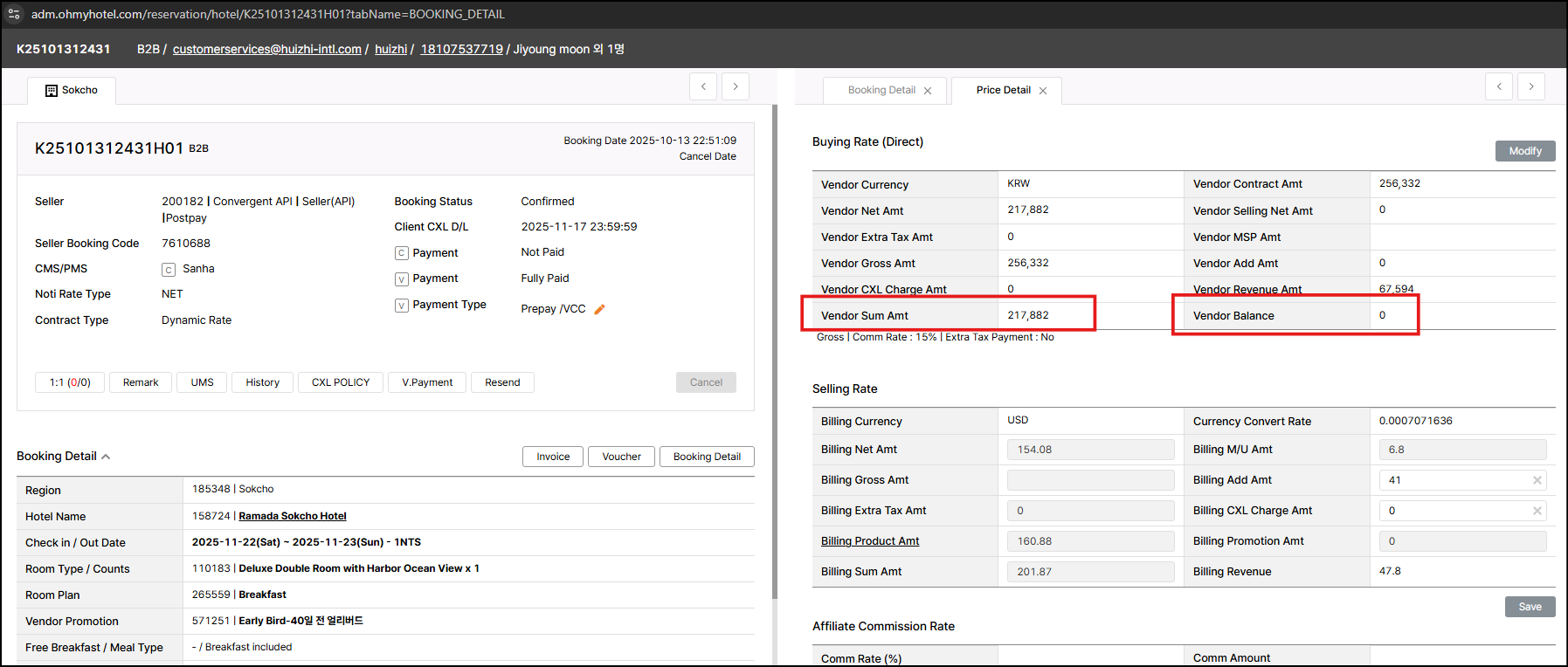The image size is (1568, 667).
Task: Clear the Billing CXL Charge Amt field with X
Action: 1537,511
